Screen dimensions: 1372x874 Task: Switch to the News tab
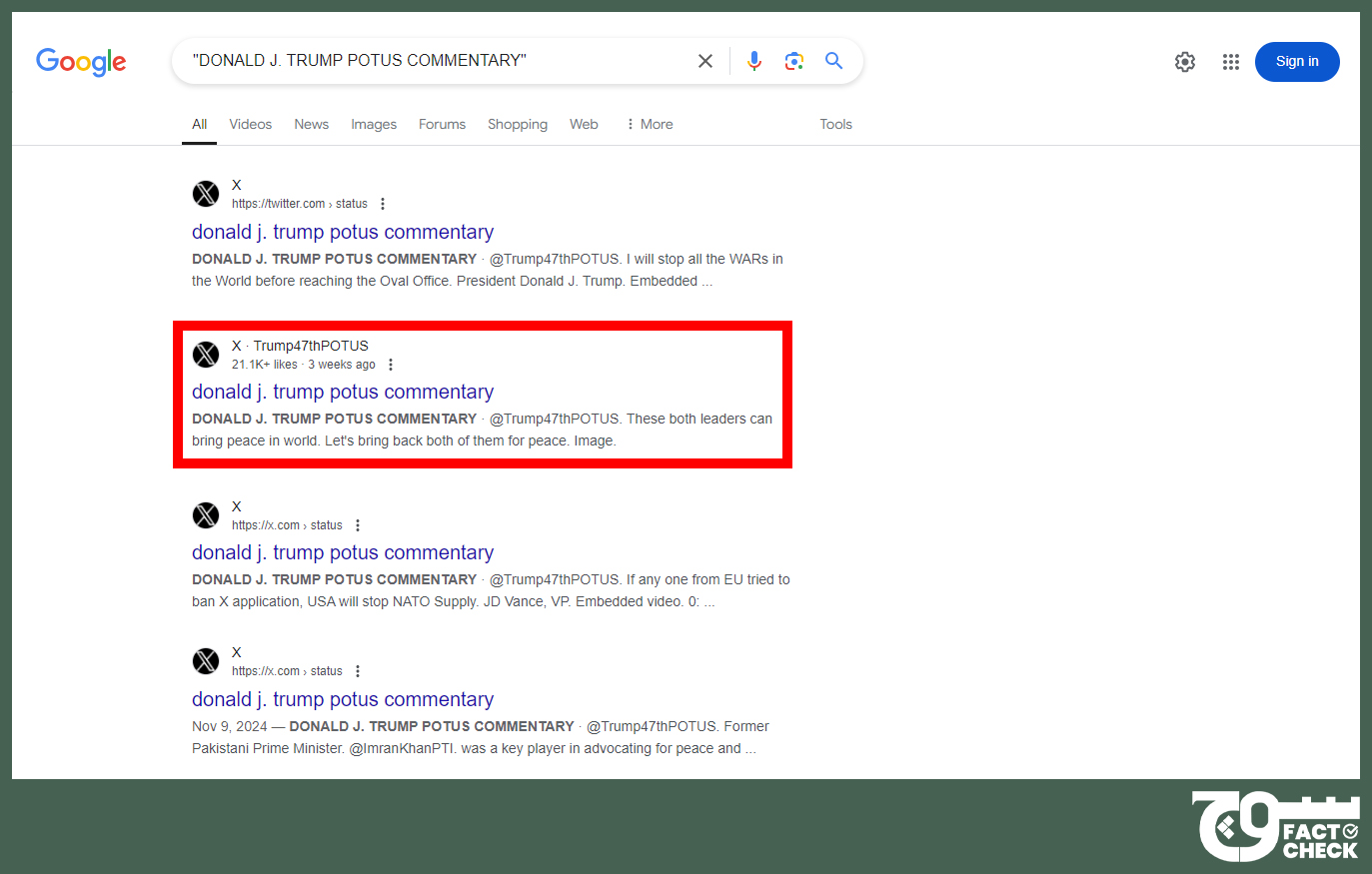312,124
